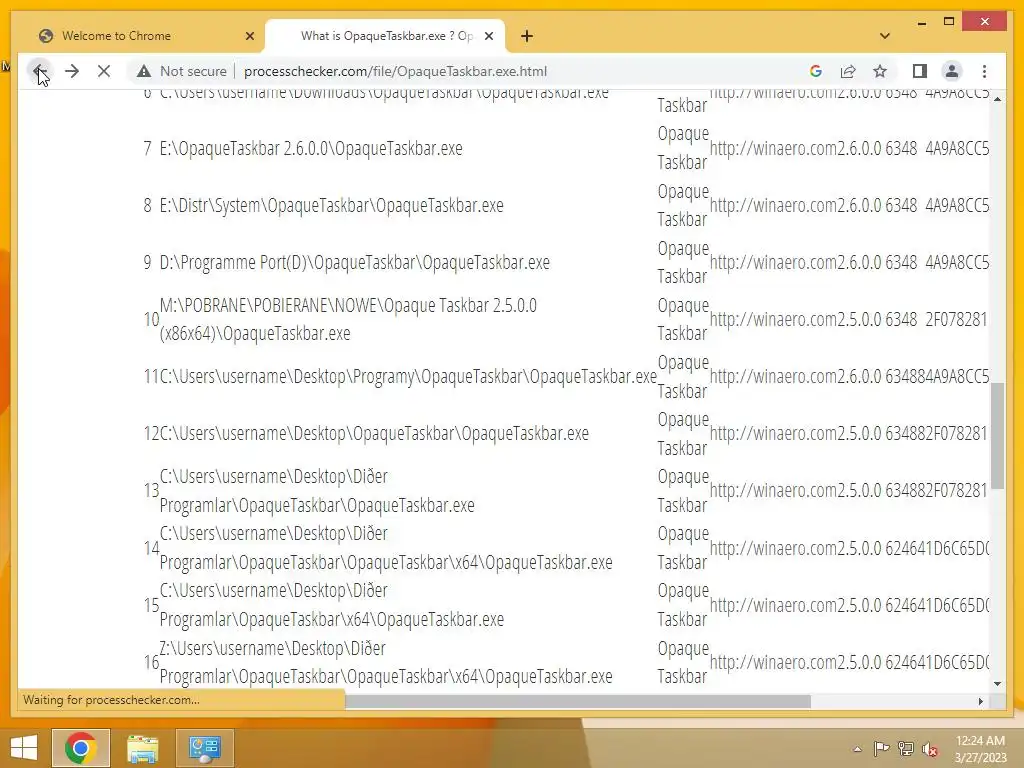Open Windows Start button
Screen dimensions: 1024x768
coord(24,747)
